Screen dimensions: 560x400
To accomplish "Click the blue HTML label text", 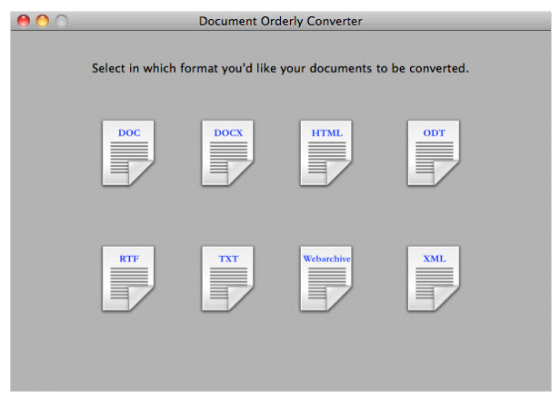I will pyautogui.click(x=327, y=133).
